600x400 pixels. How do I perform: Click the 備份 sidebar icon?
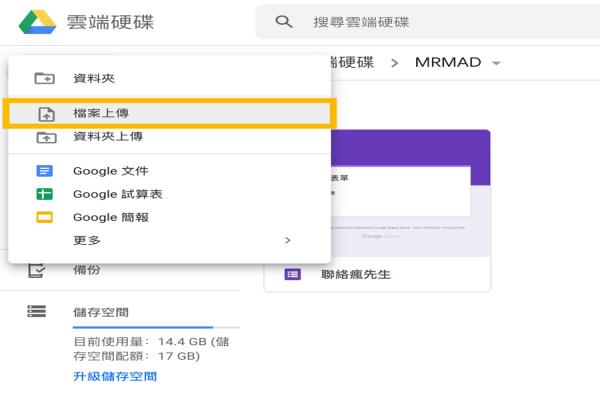coord(37,270)
